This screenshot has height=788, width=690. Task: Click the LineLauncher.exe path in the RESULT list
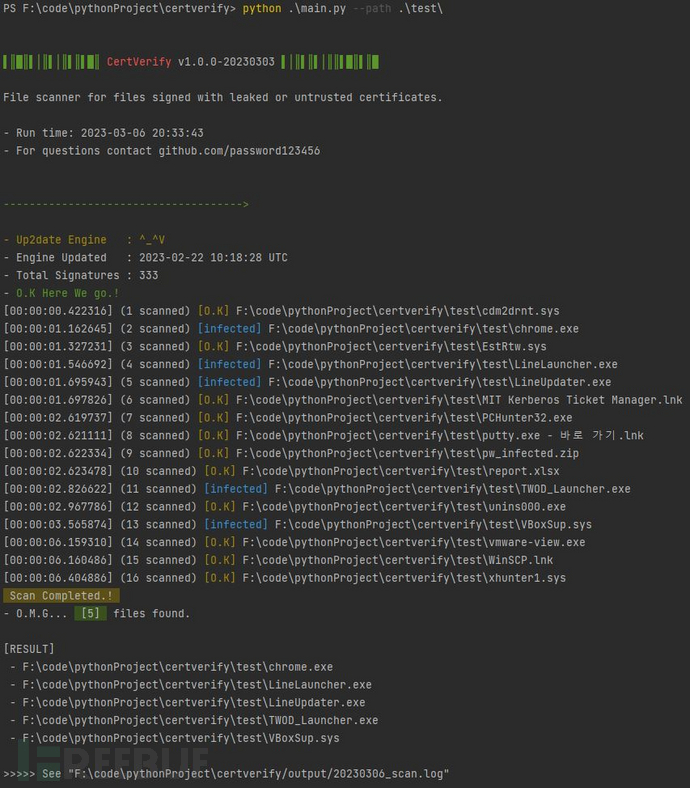pyautogui.click(x=197, y=685)
